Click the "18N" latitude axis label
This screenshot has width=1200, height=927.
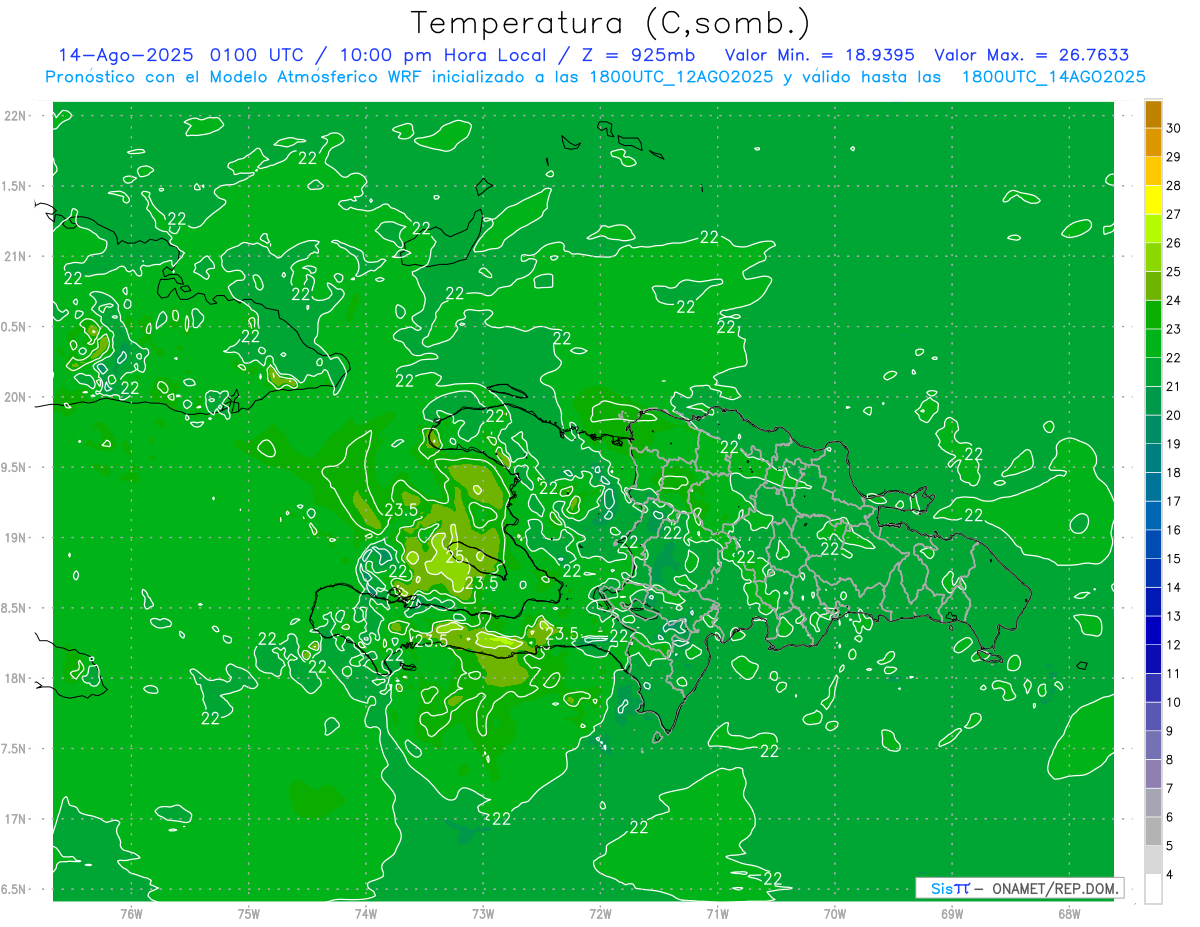[x=16, y=678]
